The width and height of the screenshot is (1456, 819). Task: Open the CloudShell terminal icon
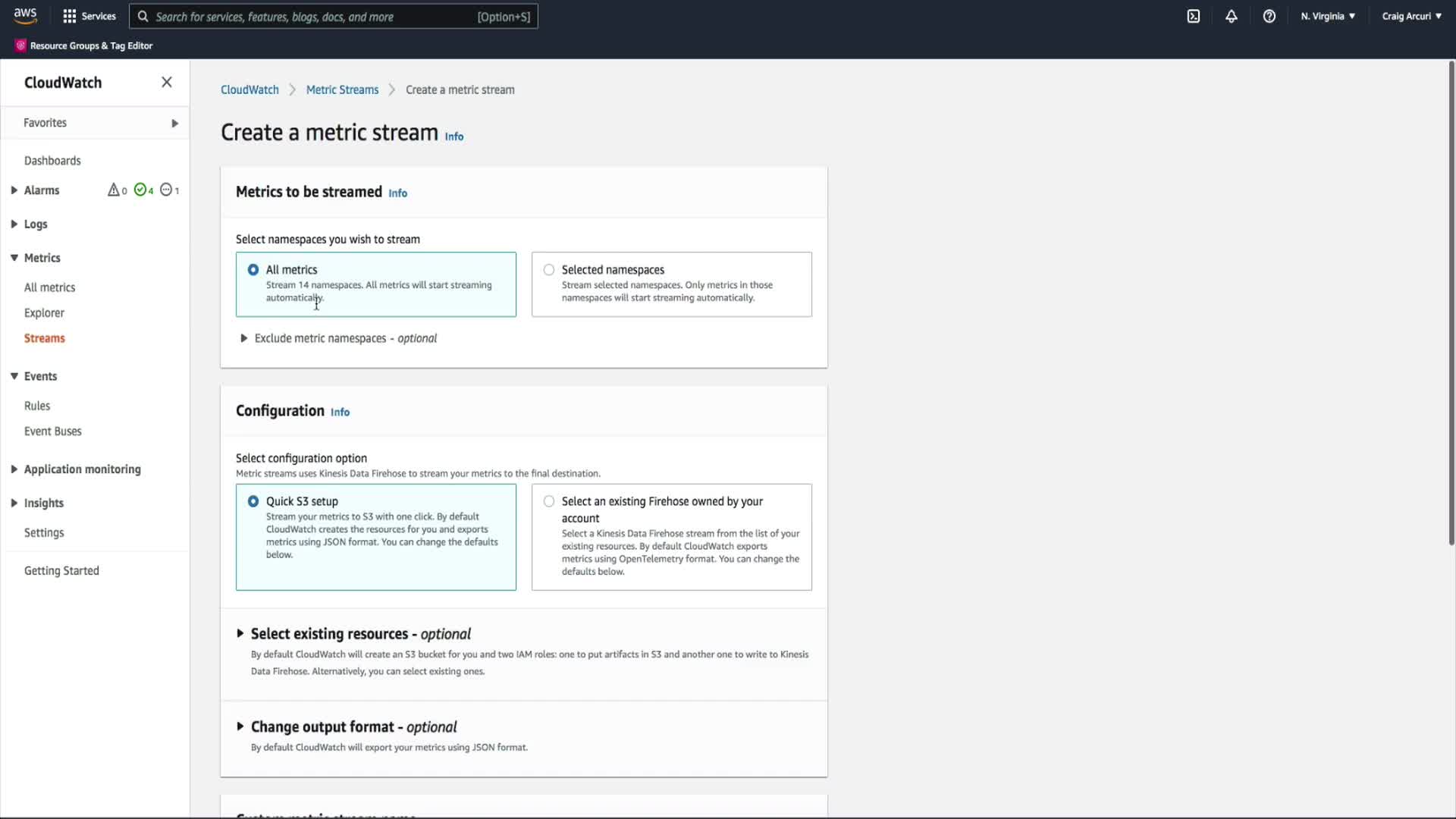coord(1193,16)
